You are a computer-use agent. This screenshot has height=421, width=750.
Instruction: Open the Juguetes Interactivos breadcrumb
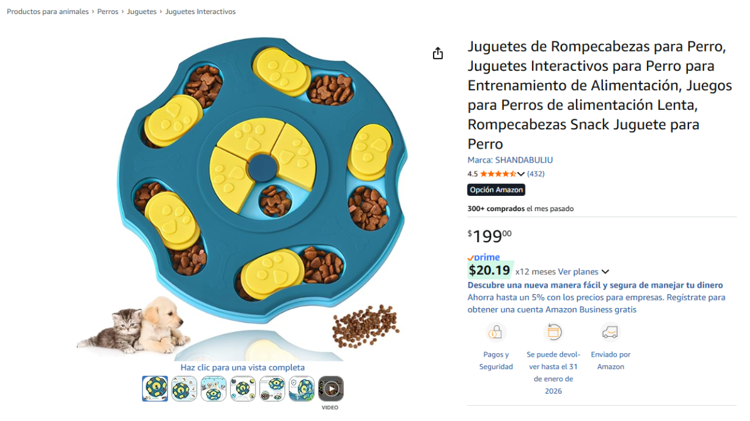(x=200, y=12)
